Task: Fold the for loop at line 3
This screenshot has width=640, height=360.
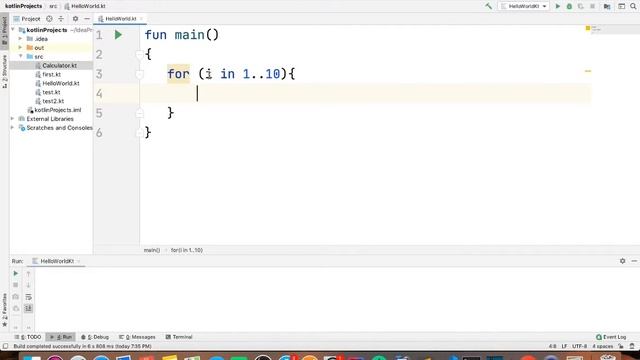Action: point(140,74)
